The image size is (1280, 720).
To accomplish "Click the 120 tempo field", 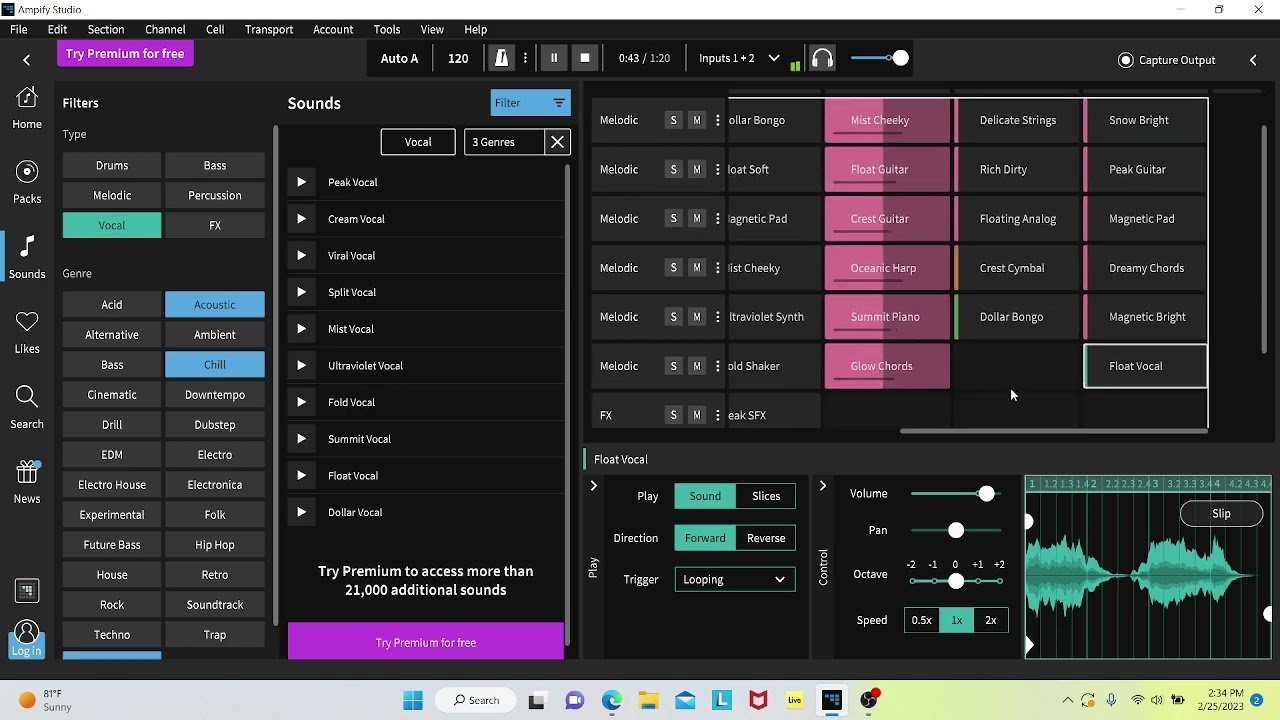I will tap(458, 58).
